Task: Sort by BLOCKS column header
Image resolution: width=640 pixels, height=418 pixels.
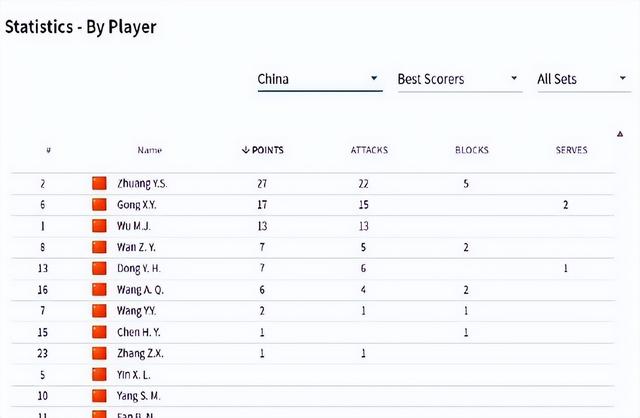Action: [x=472, y=150]
